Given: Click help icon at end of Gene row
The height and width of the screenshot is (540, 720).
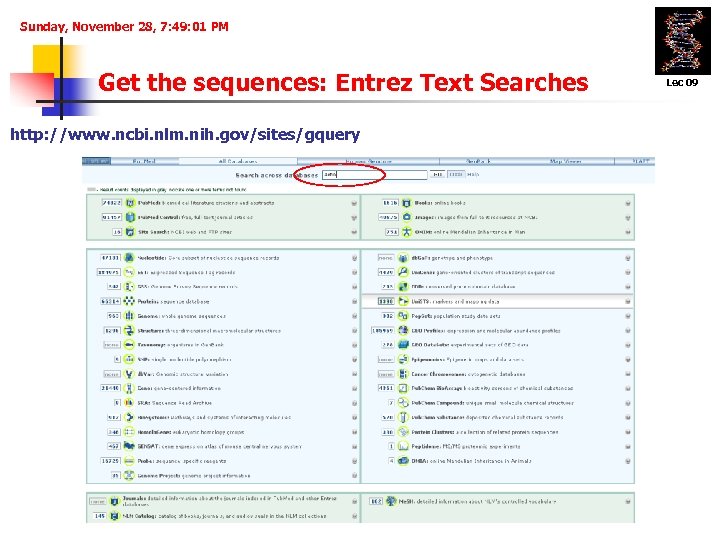Looking at the screenshot, I should coord(354,389).
